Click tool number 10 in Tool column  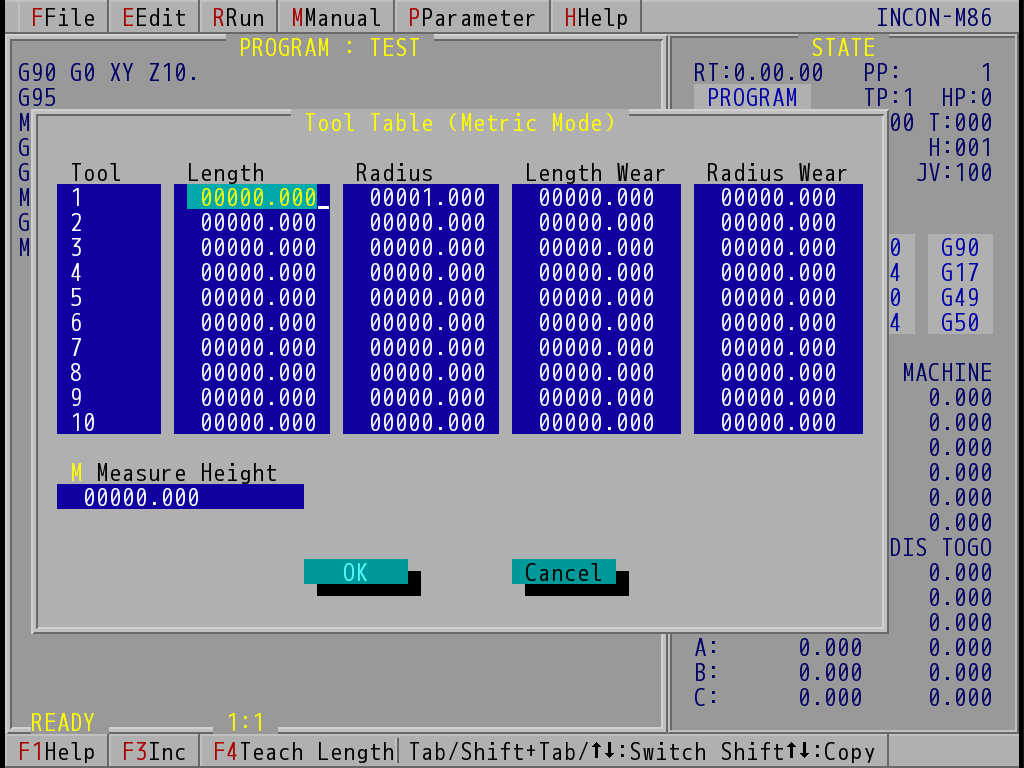tap(108, 422)
